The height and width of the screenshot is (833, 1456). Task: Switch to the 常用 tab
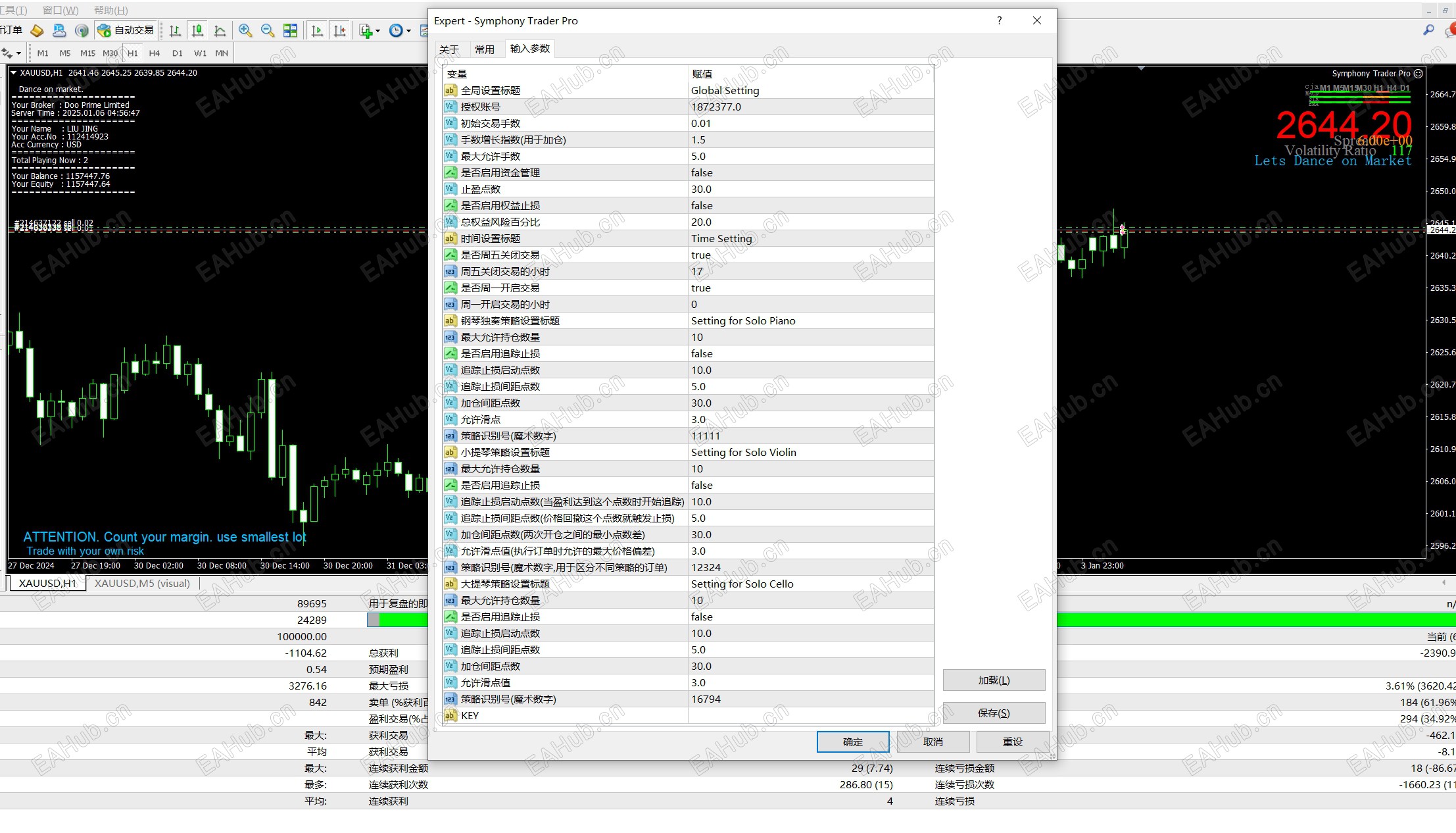coord(485,49)
